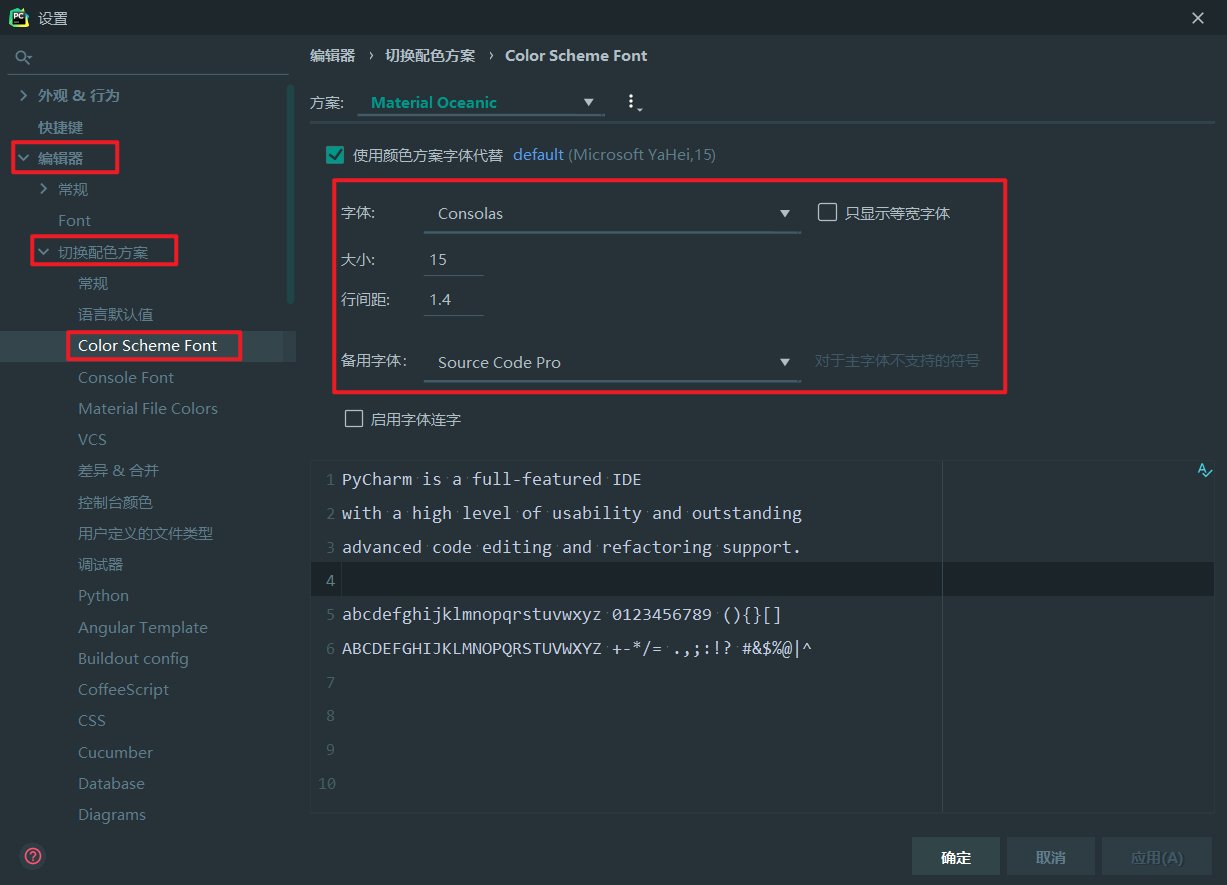
Task: Collapse the 切换配色方案 node arrow
Action: [x=44, y=252]
